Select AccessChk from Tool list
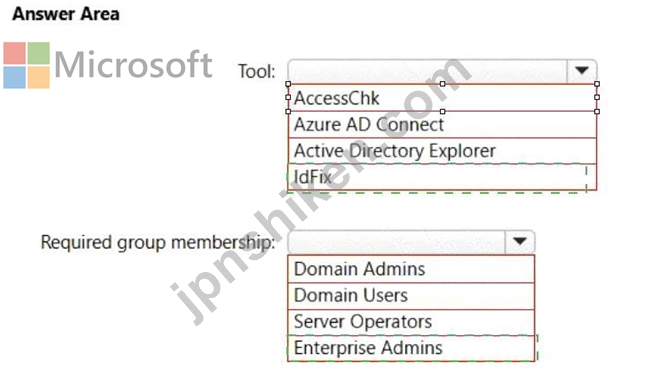649x368 pixels. coord(442,98)
